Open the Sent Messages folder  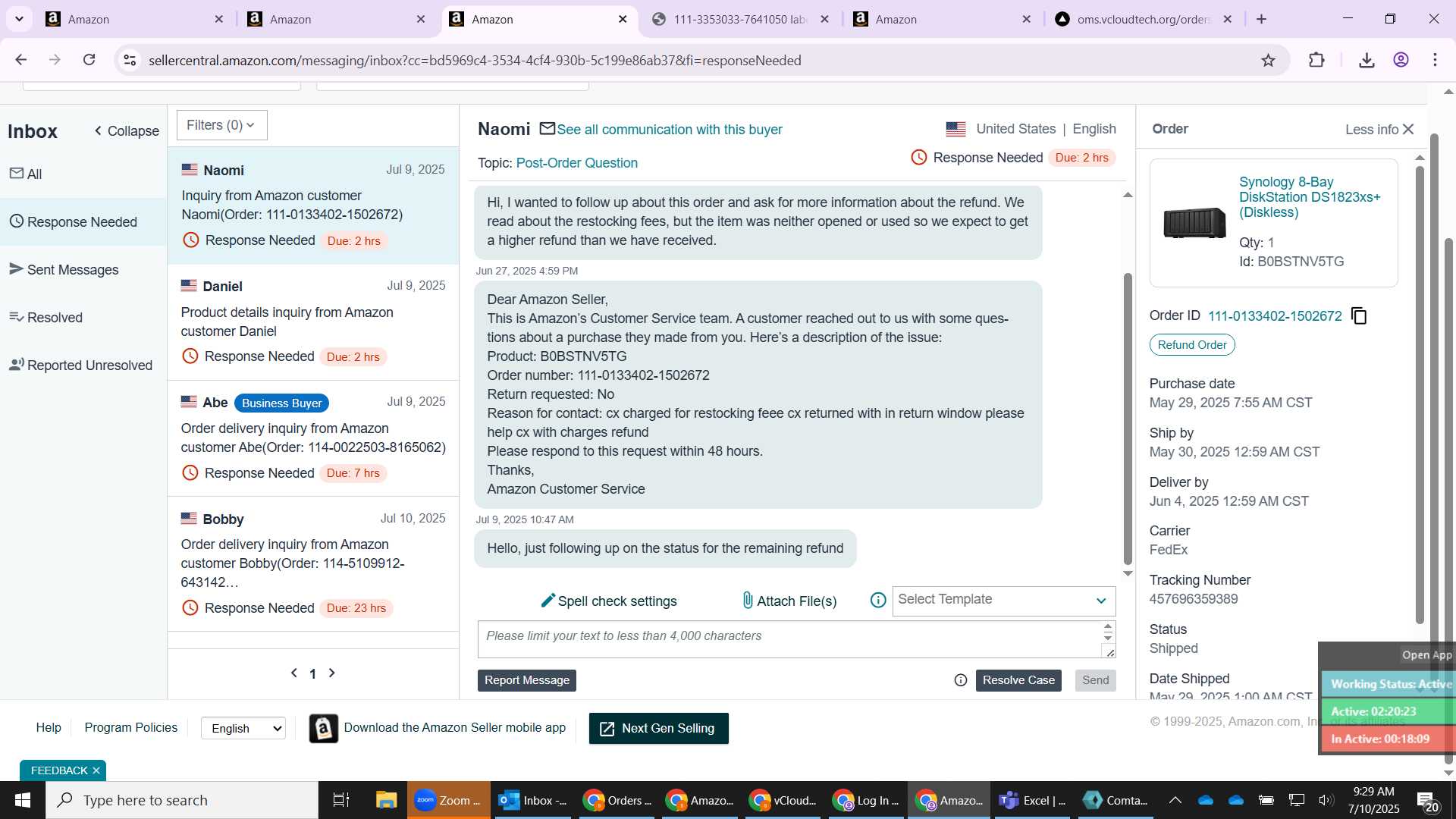[83, 269]
